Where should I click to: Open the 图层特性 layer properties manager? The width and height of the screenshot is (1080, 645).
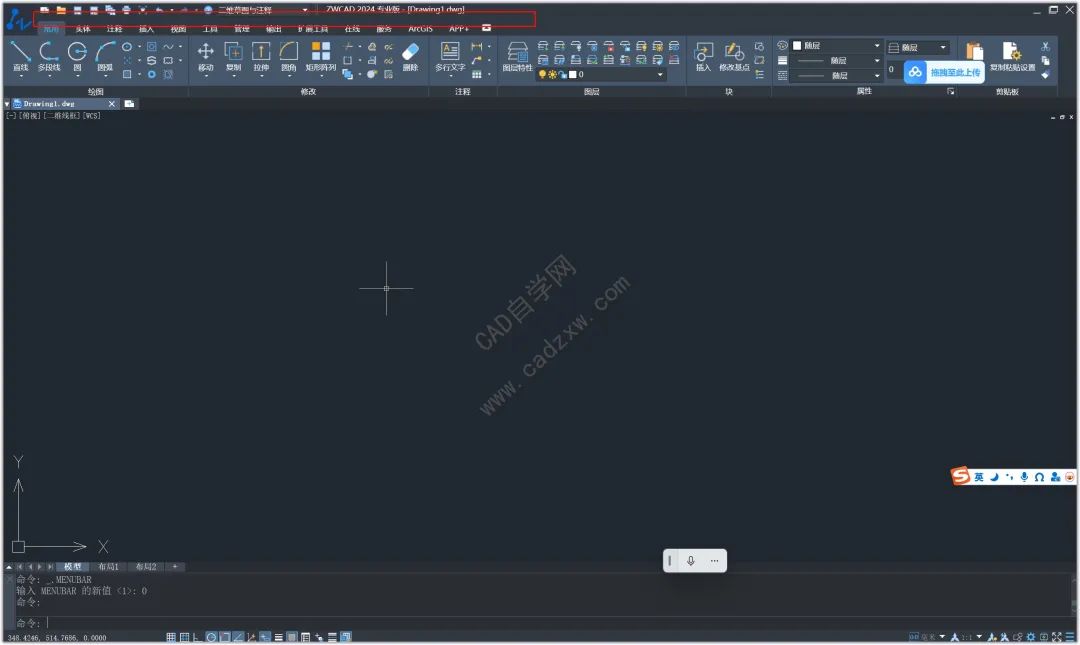tap(517, 57)
